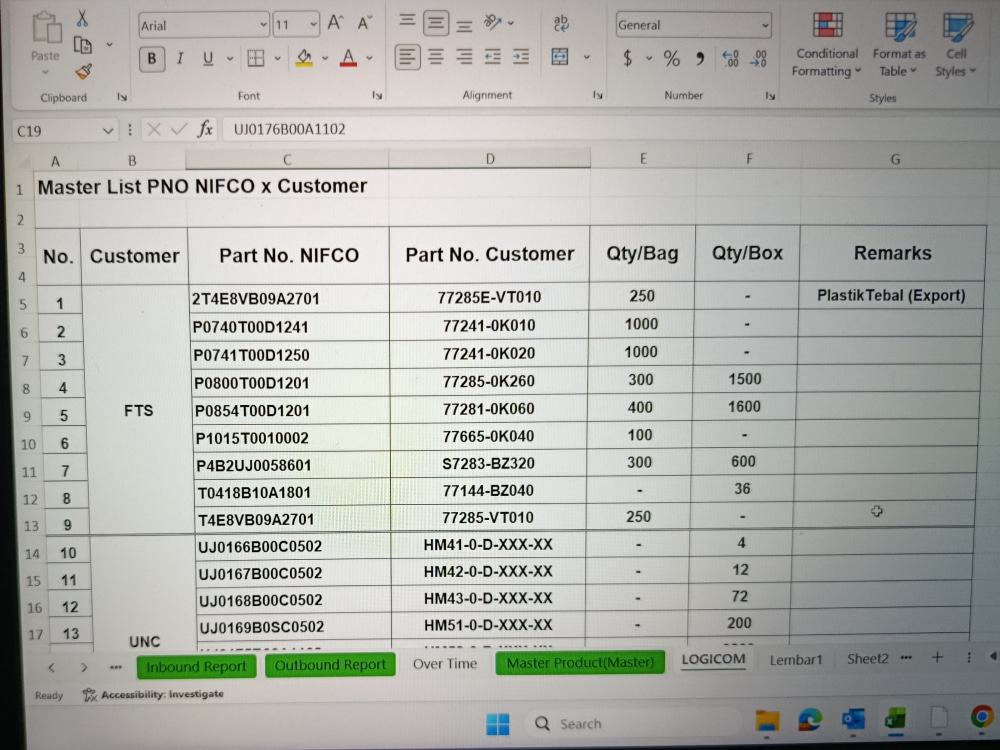Apply cell borders with the borders icon

click(256, 59)
